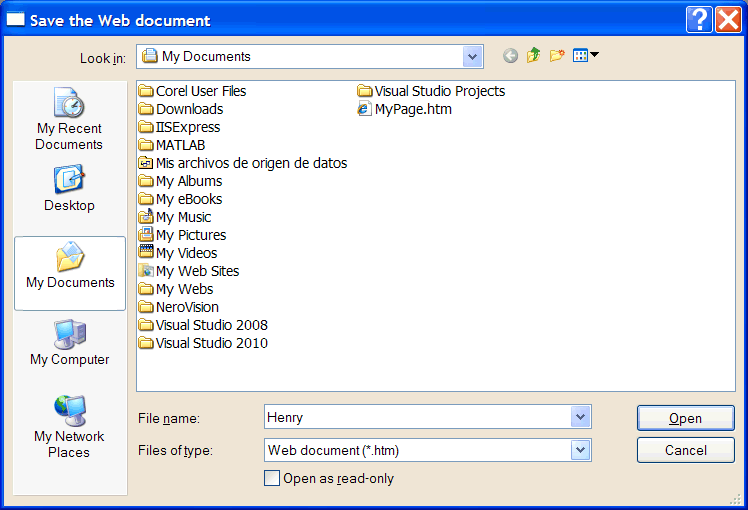Select the My Albums folder icon
Screen dimensions: 748x510
click(x=146, y=181)
